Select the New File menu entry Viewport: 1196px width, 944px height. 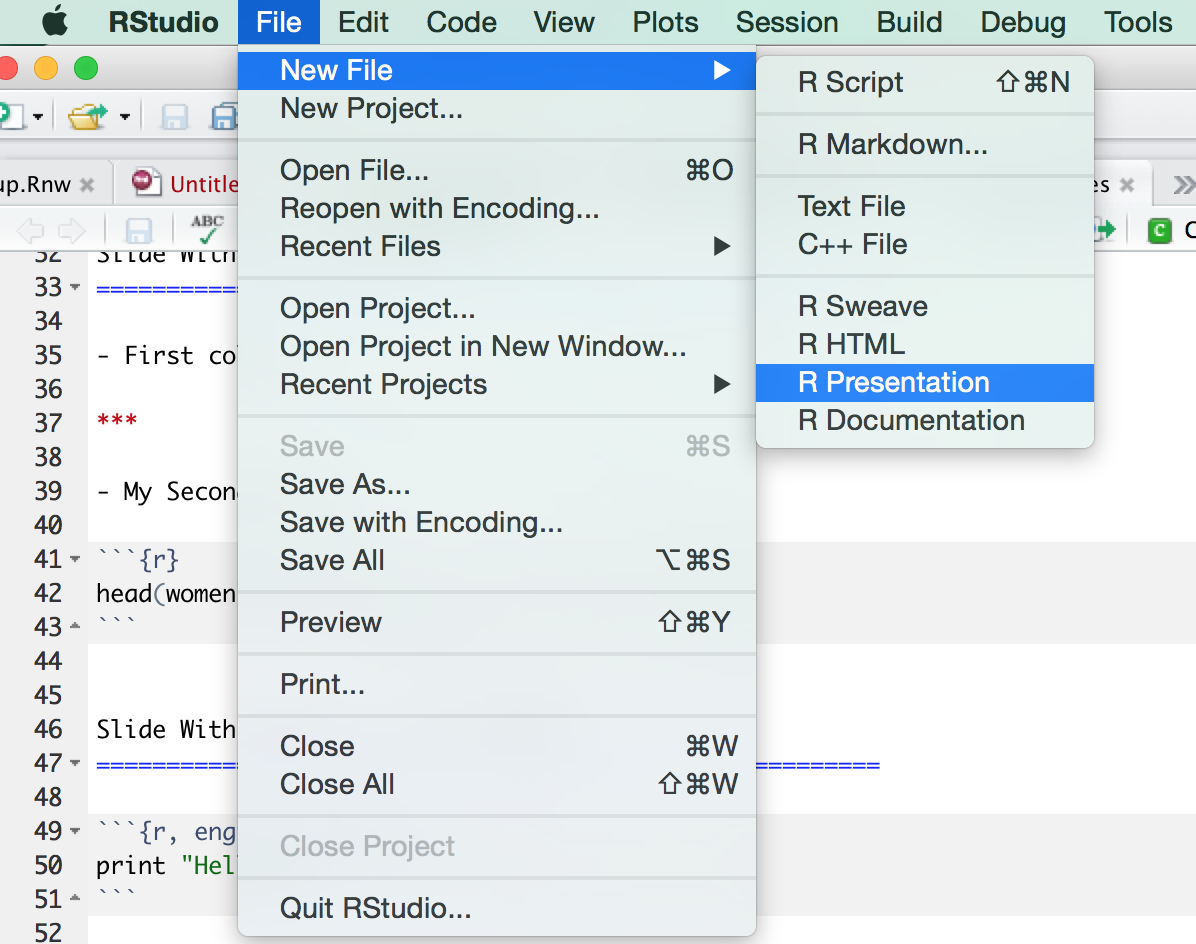pos(497,70)
